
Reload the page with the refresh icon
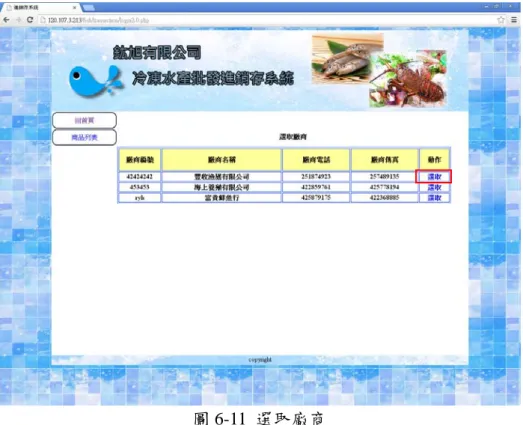click(30, 20)
